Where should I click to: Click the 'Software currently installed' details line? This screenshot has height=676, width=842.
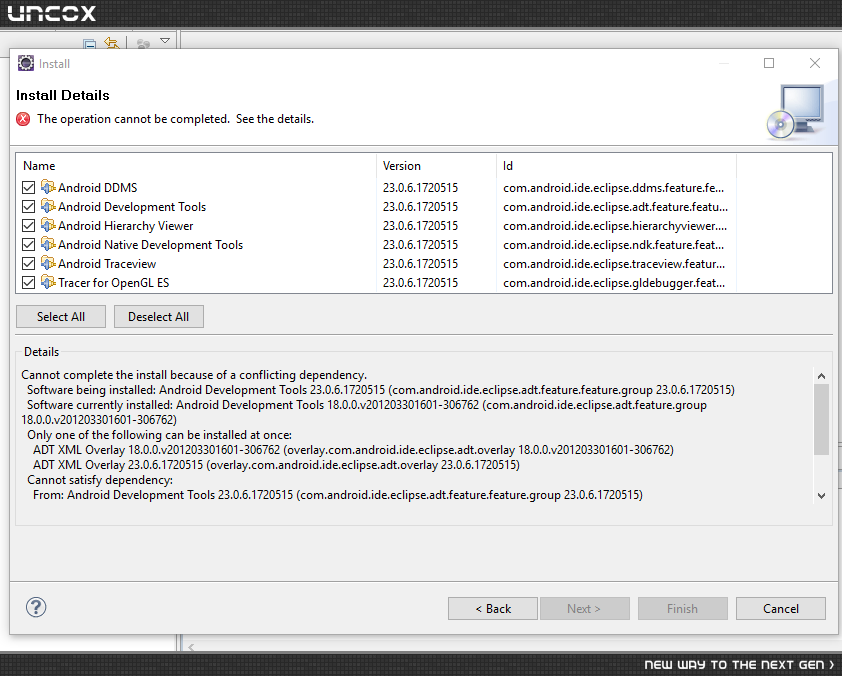tap(364, 412)
